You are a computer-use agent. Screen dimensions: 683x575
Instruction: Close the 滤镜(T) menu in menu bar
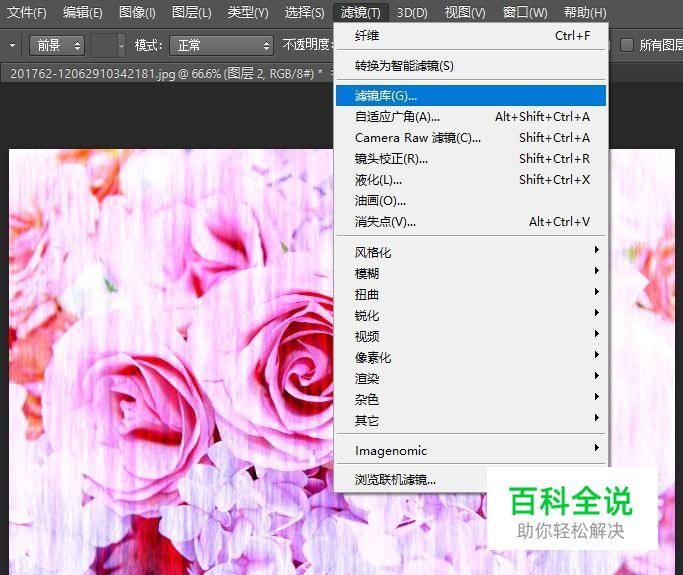(360, 12)
